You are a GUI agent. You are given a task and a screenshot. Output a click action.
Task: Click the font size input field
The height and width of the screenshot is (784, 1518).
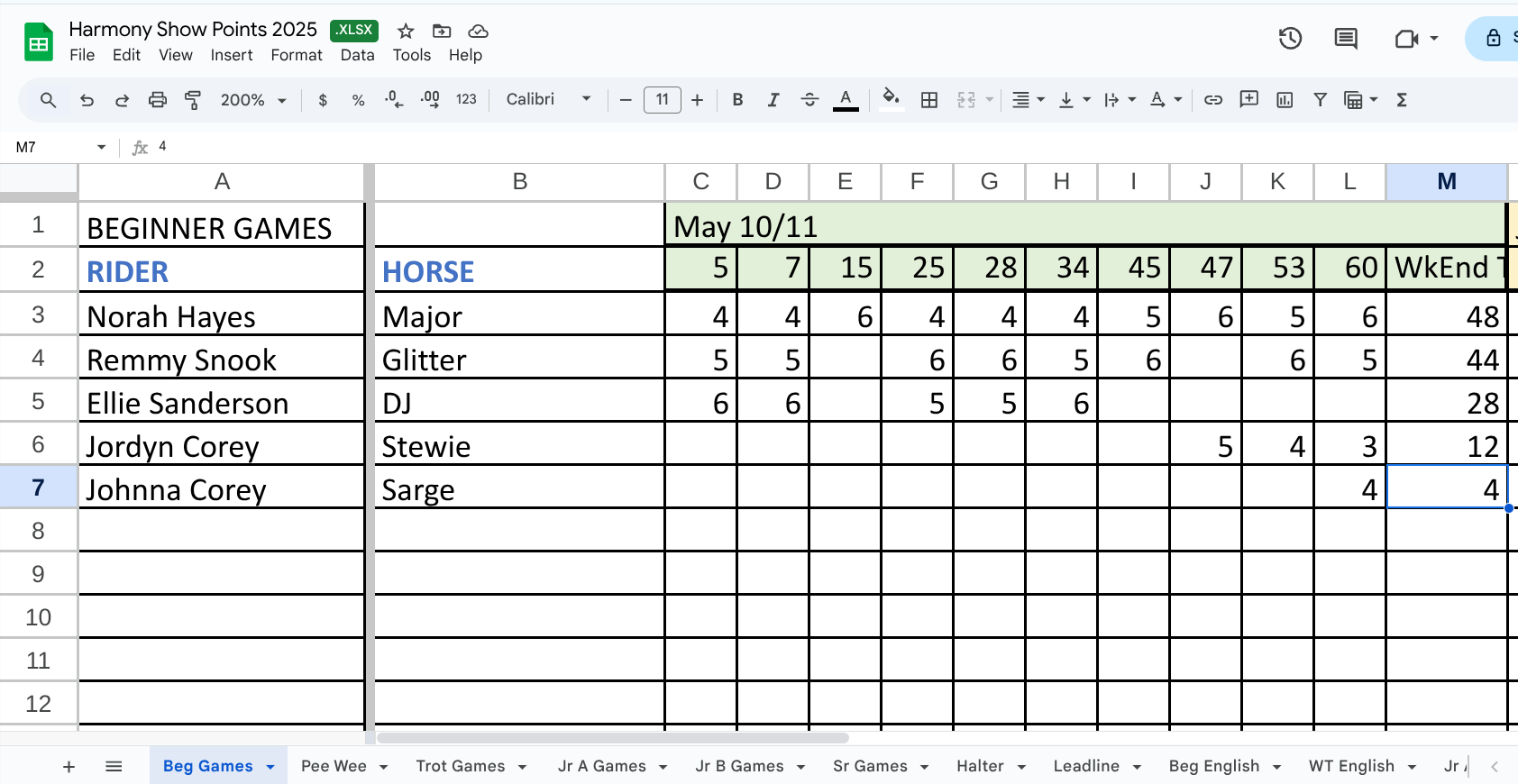coord(662,100)
